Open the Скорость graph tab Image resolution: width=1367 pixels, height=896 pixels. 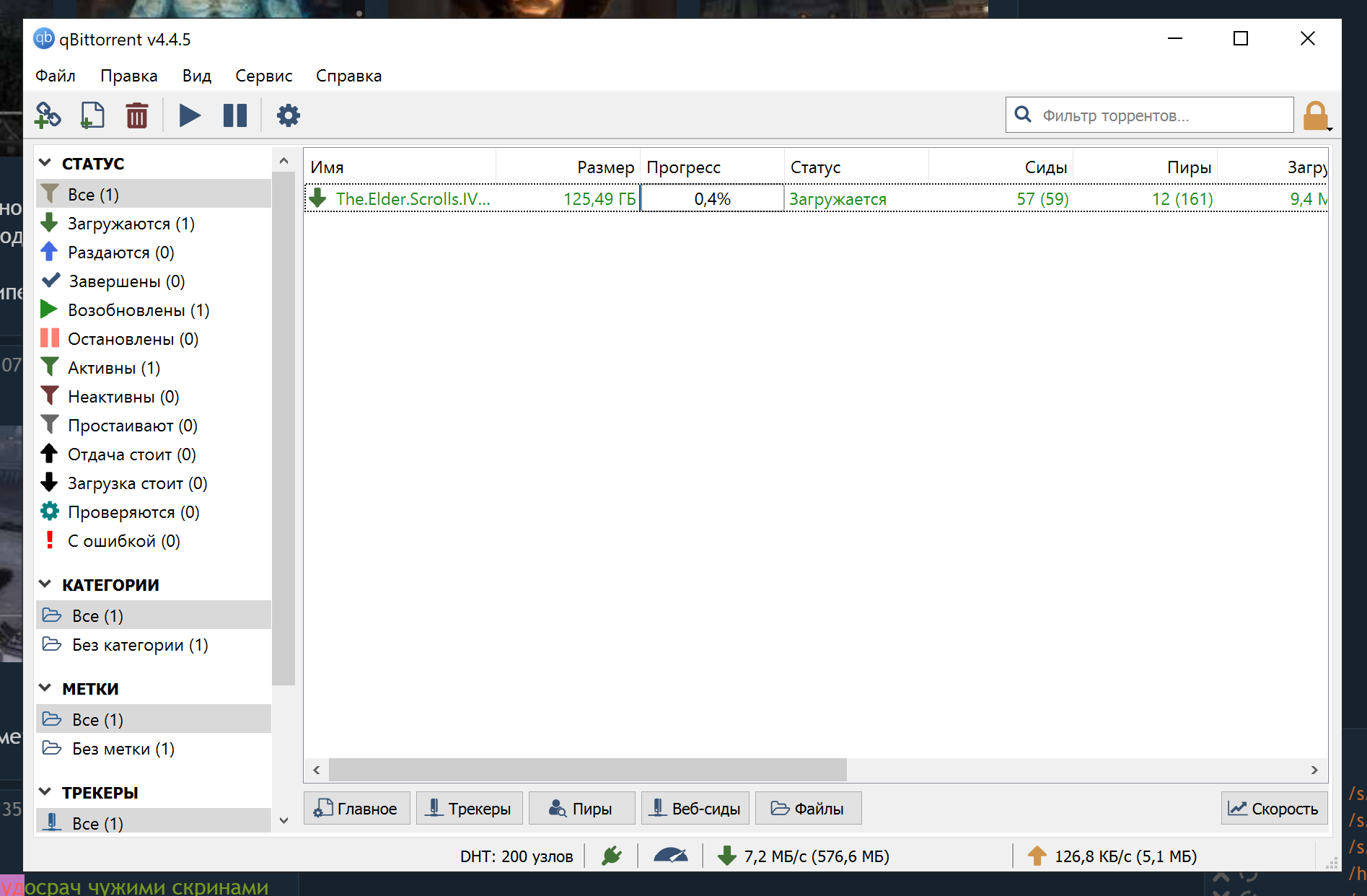click(x=1274, y=809)
